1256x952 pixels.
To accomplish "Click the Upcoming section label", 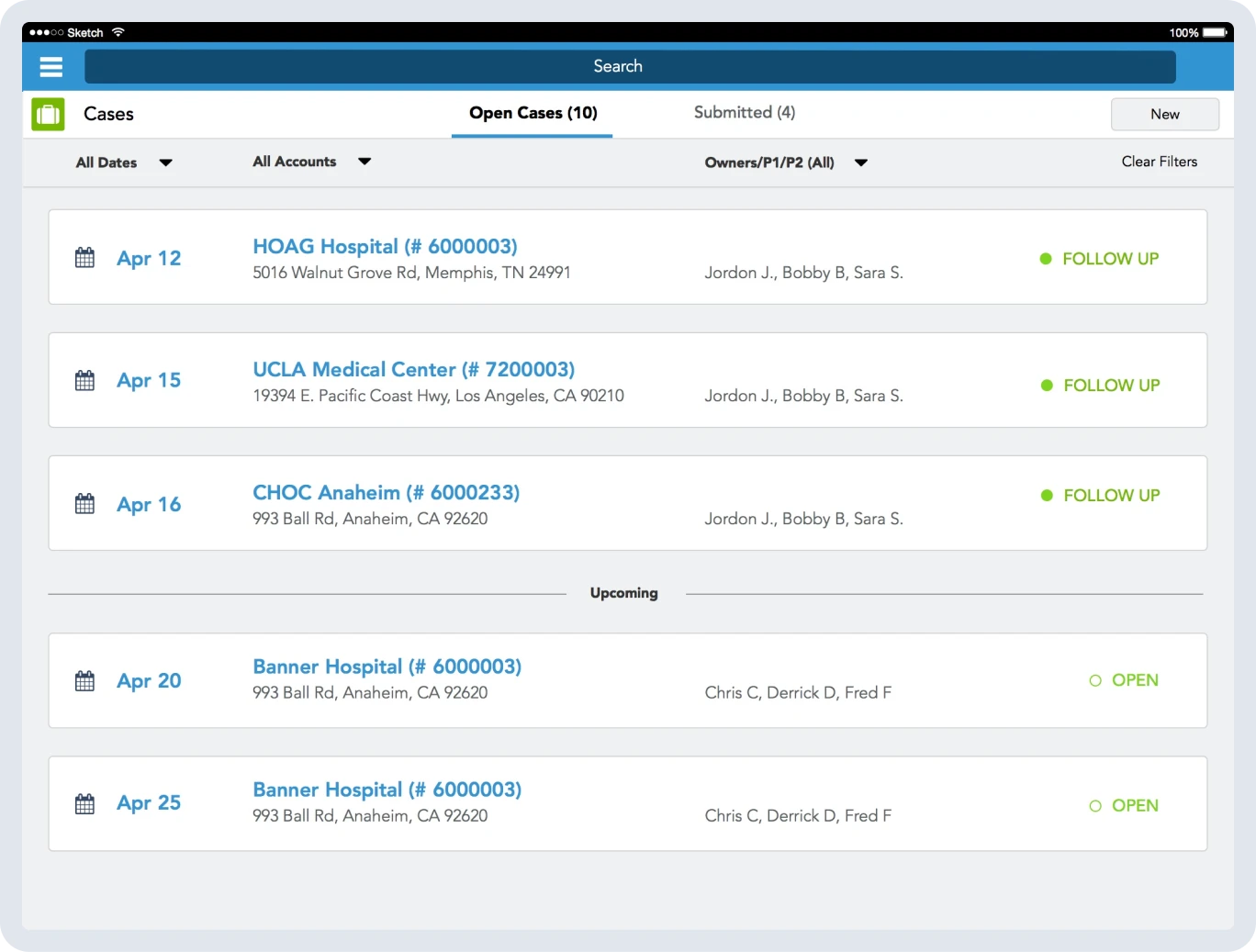I will pyautogui.click(x=624, y=593).
